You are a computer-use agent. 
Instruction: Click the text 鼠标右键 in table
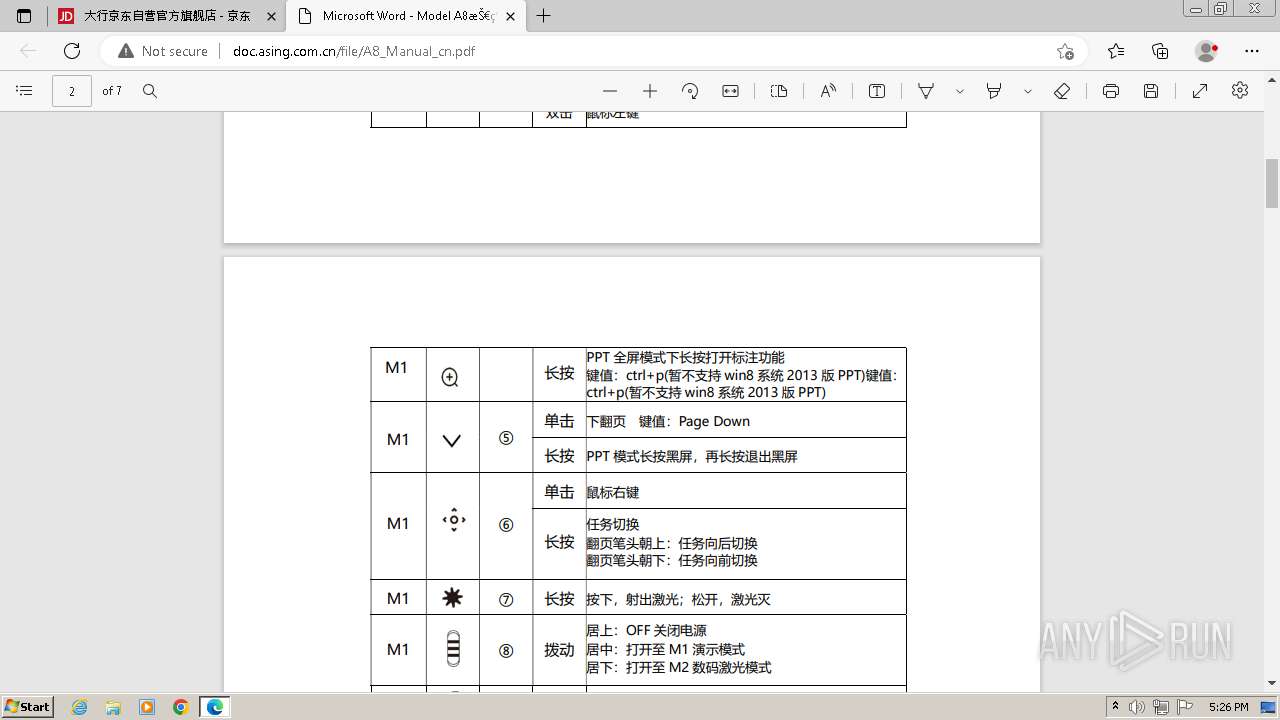(613, 492)
